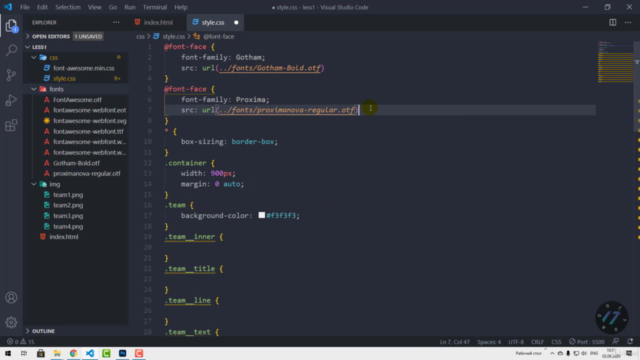640x360 pixels.
Task: Open the Help menu
Action: click(x=181, y=7)
